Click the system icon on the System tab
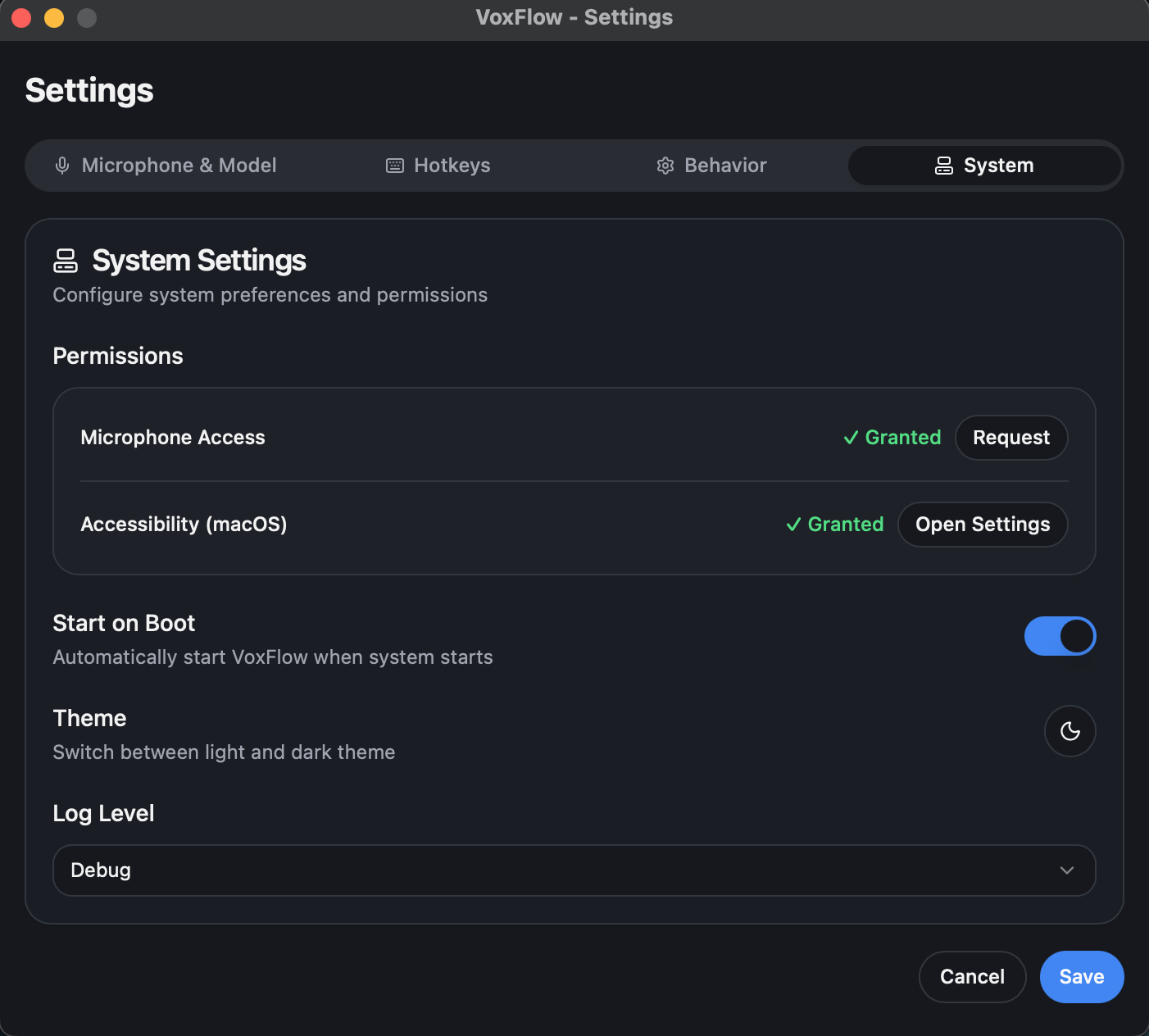The image size is (1149, 1036). 944,165
